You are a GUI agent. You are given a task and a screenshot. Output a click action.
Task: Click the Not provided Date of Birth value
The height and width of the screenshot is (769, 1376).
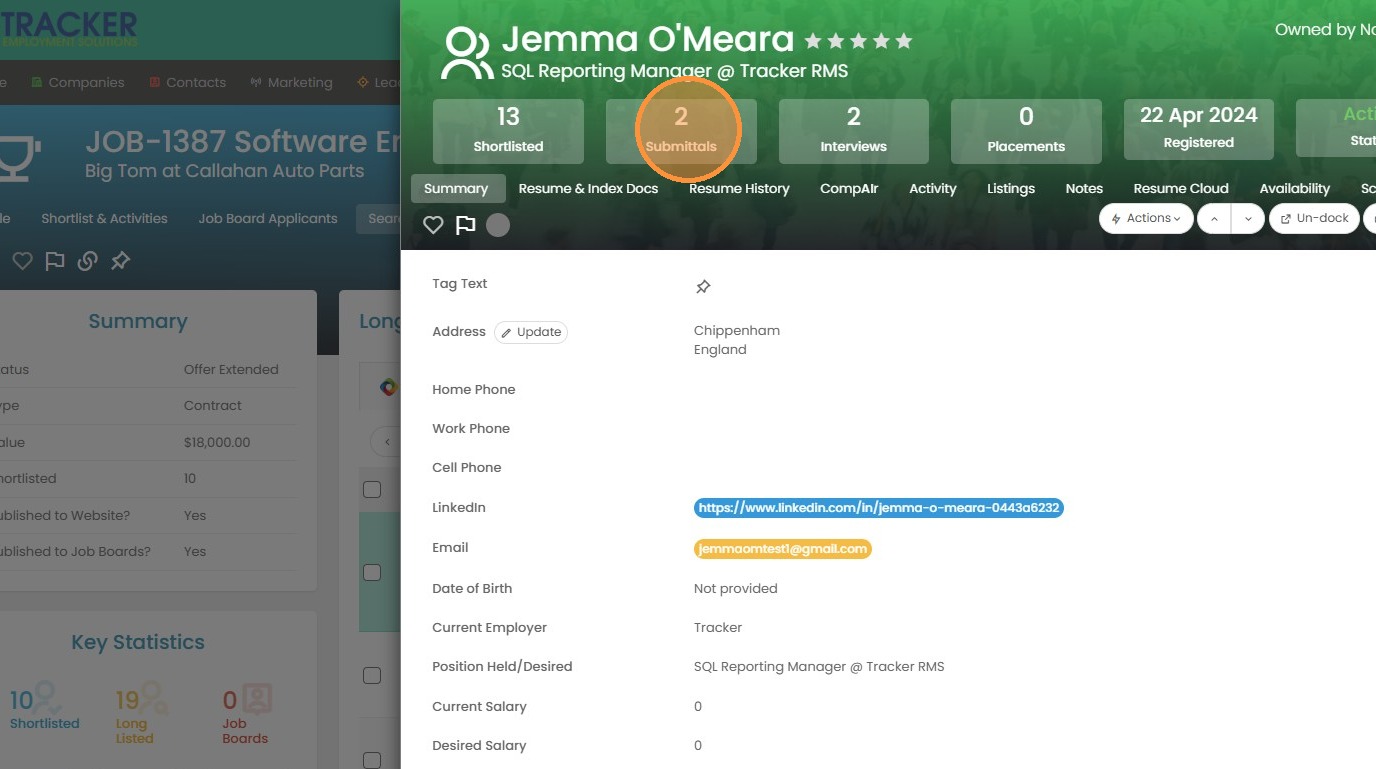click(x=736, y=588)
